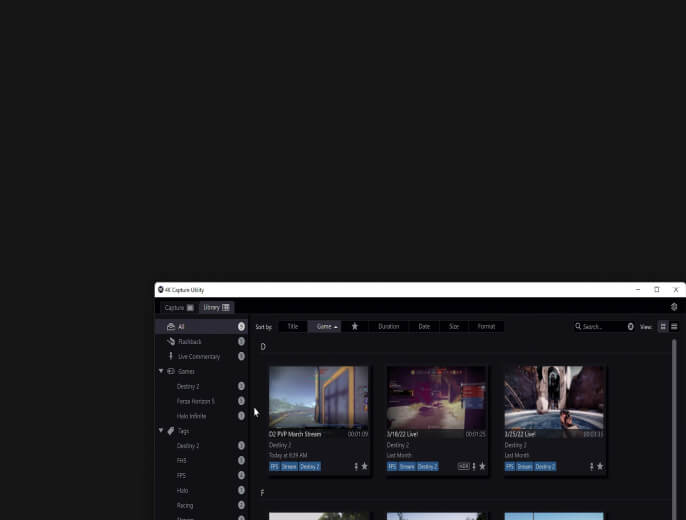The width and height of the screenshot is (686, 520).
Task: Click the 'D2 PvP March Stream' title text
Action: pos(295,434)
